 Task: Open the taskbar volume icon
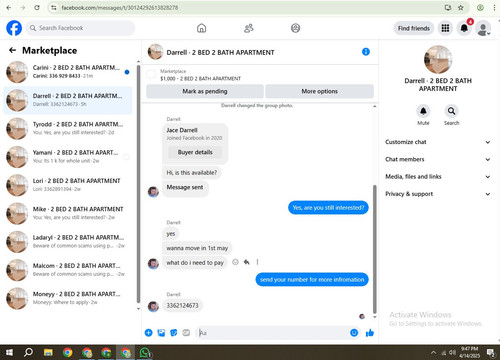pyautogui.click(x=452, y=352)
